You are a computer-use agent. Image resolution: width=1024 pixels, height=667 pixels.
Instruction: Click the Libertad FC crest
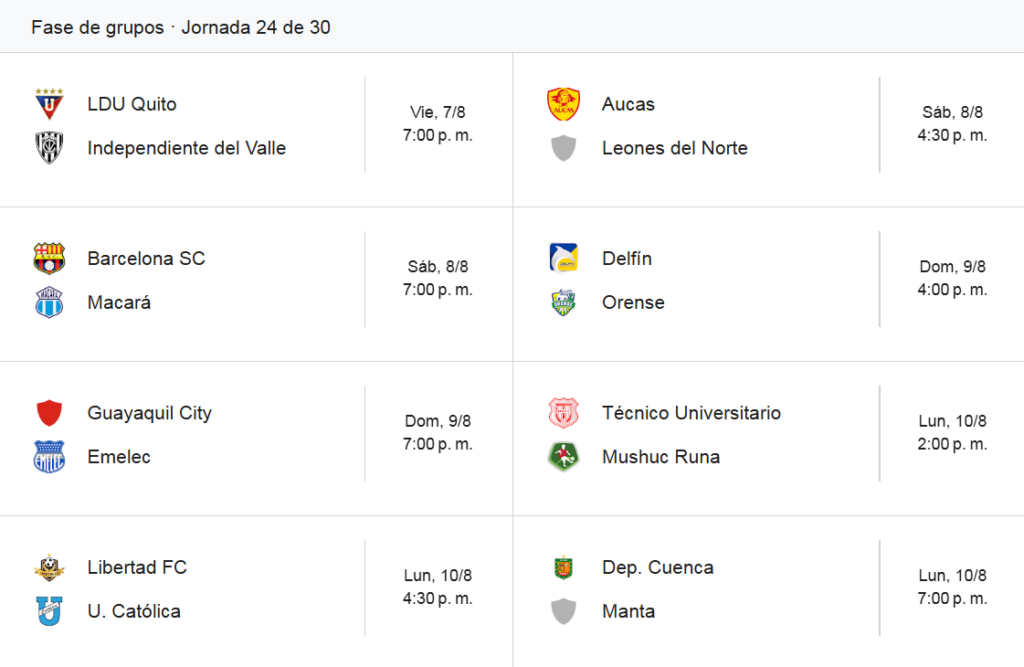tap(49, 567)
